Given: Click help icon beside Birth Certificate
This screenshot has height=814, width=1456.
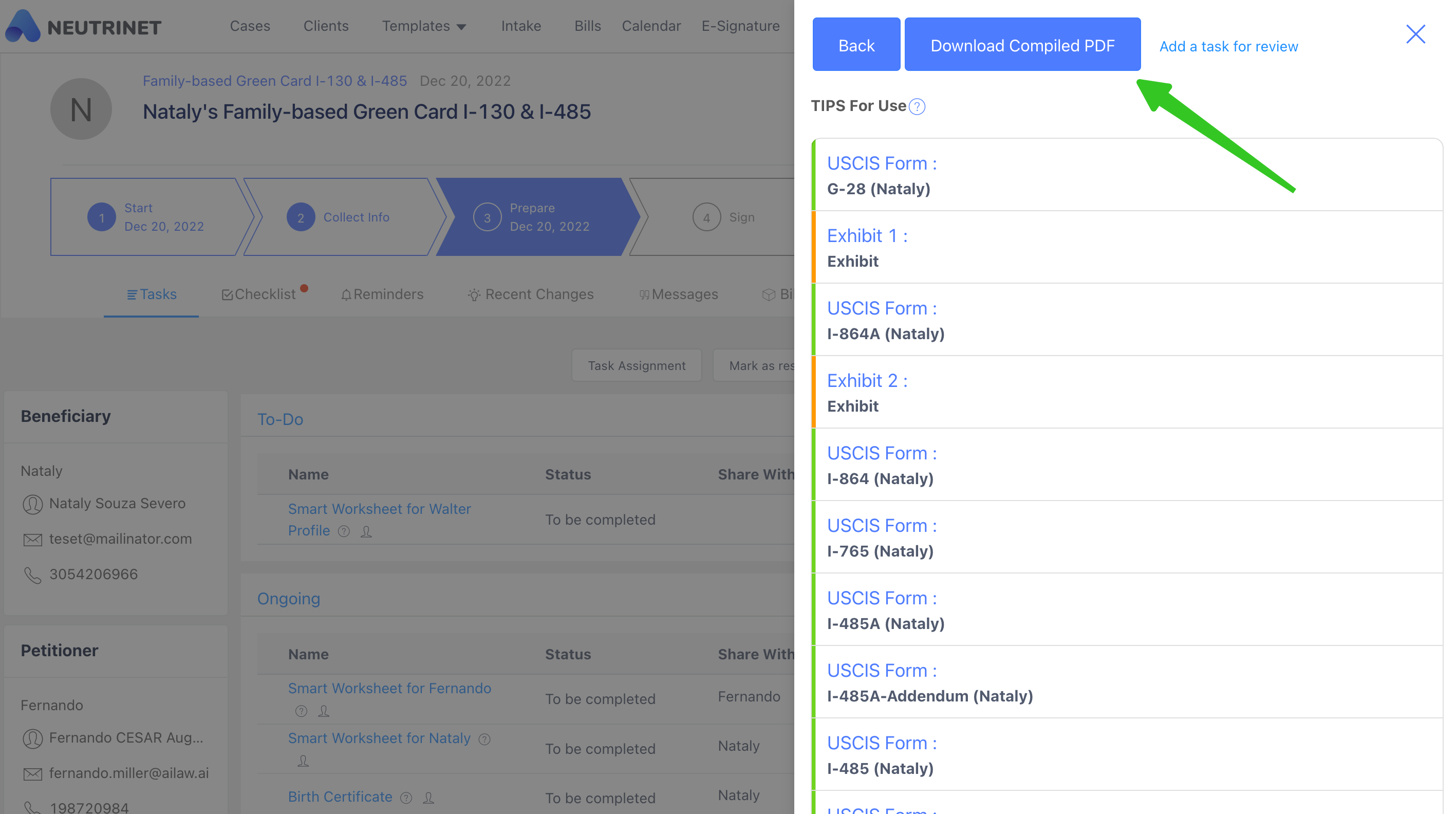Looking at the screenshot, I should (406, 798).
